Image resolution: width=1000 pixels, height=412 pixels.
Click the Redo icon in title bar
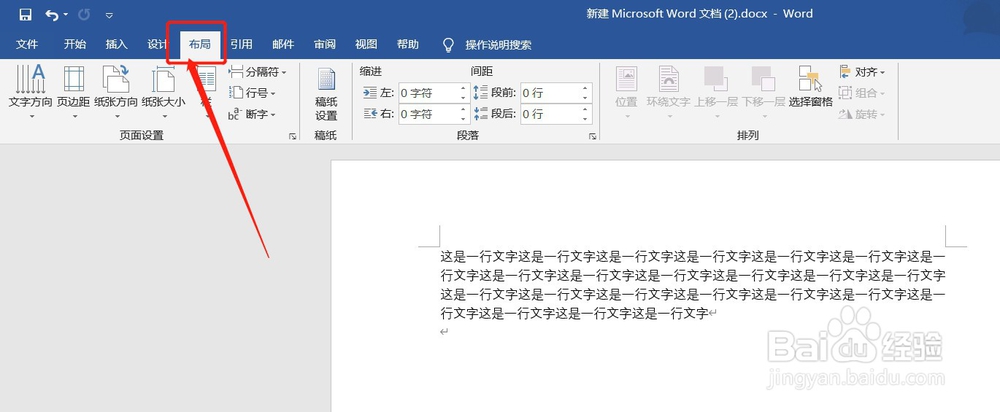[x=84, y=14]
